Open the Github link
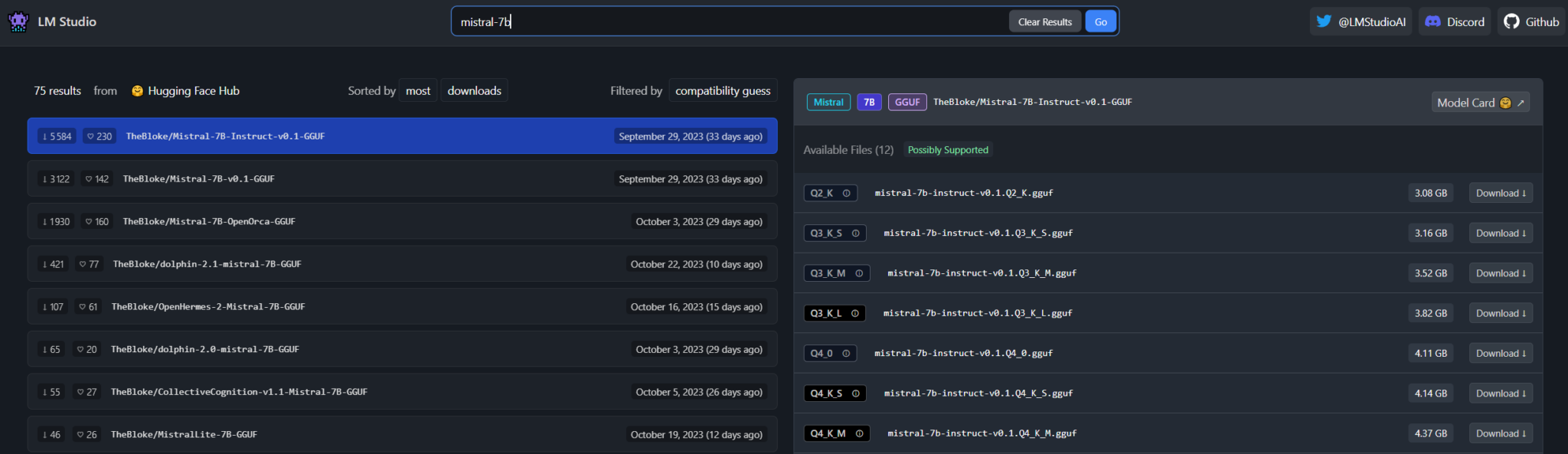This screenshot has width=1568, height=454. click(1531, 21)
